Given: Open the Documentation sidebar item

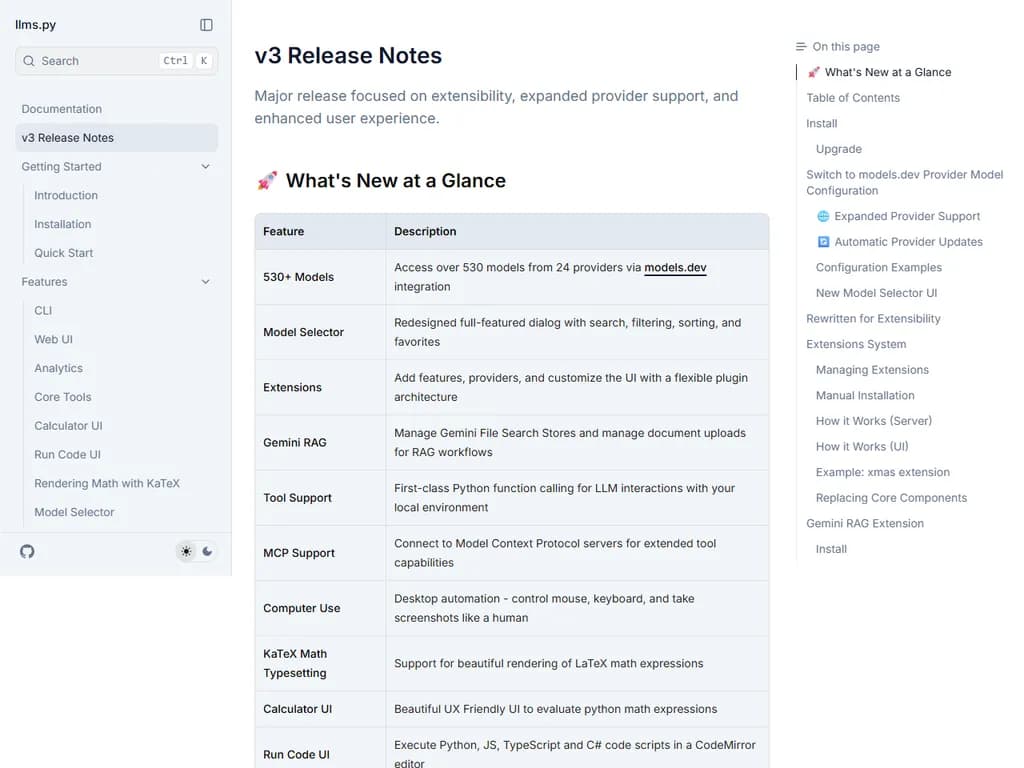Looking at the screenshot, I should click(x=62, y=109).
